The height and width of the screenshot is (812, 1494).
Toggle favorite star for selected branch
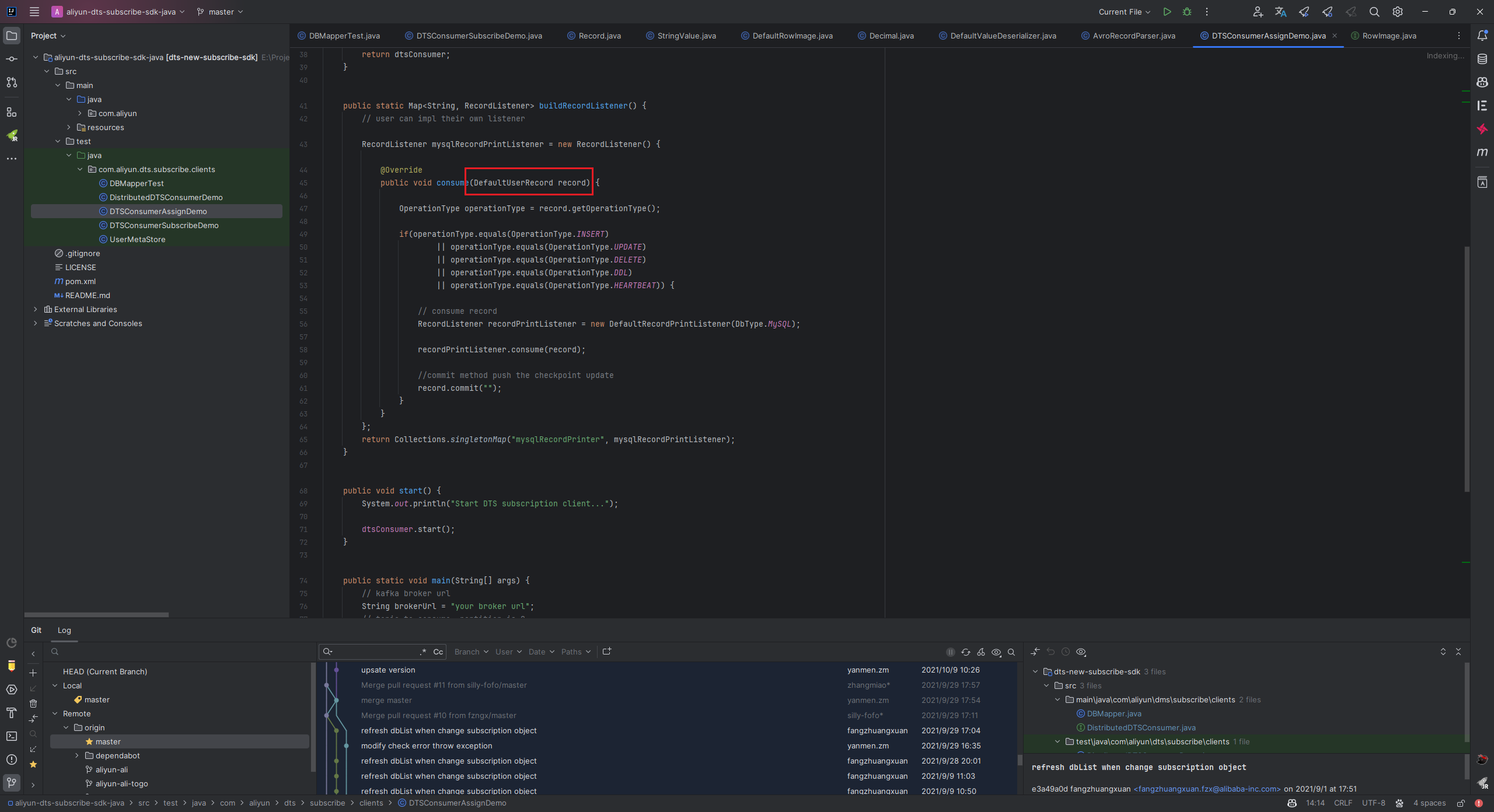(x=33, y=764)
